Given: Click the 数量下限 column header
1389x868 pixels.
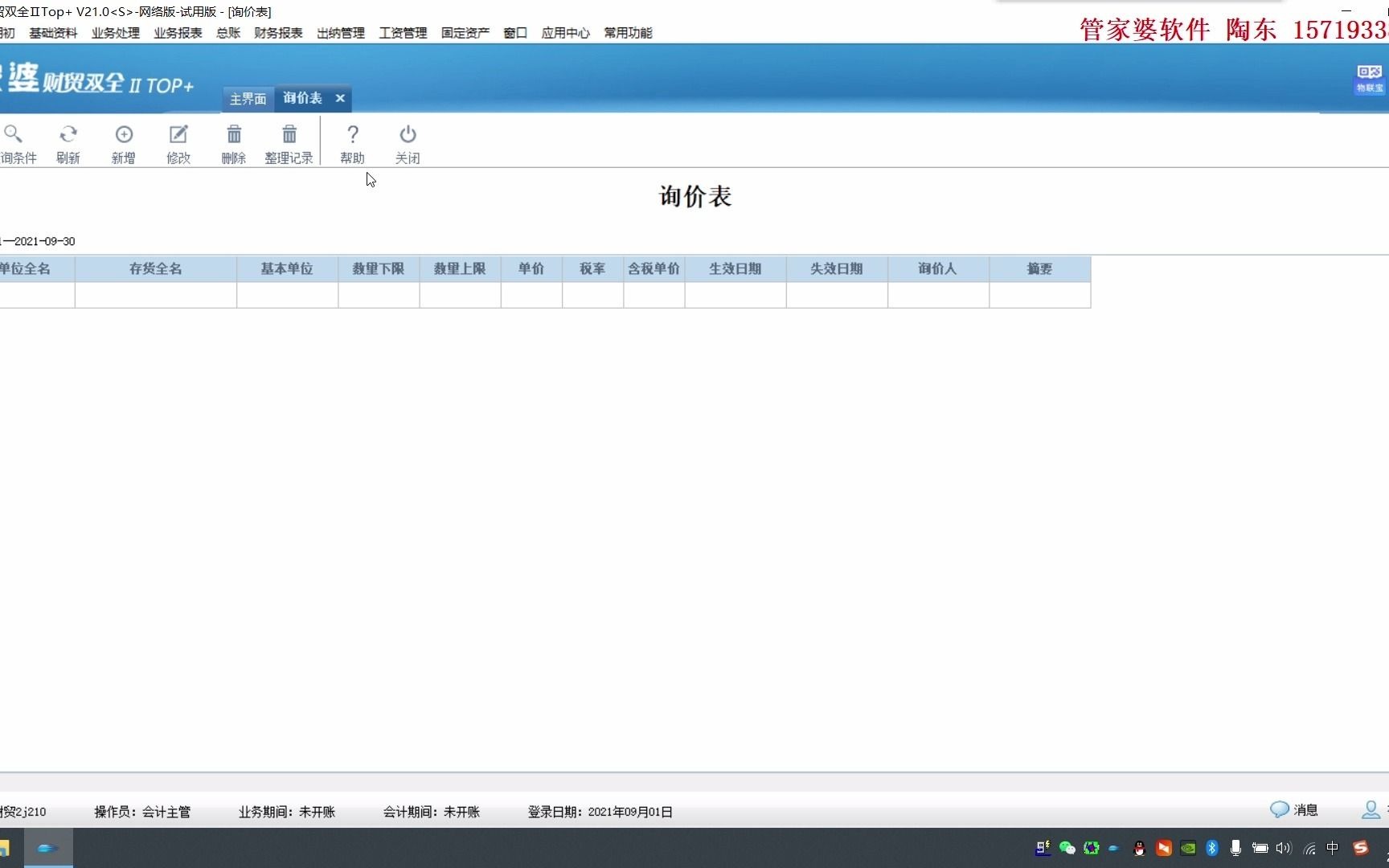Looking at the screenshot, I should tap(379, 269).
